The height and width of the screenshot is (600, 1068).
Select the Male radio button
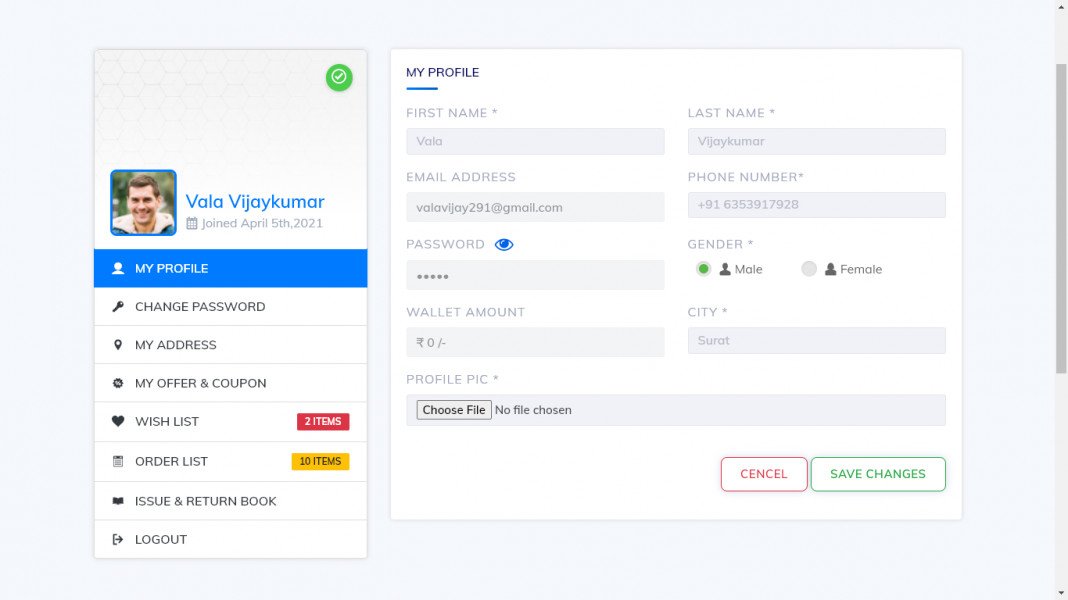point(703,269)
